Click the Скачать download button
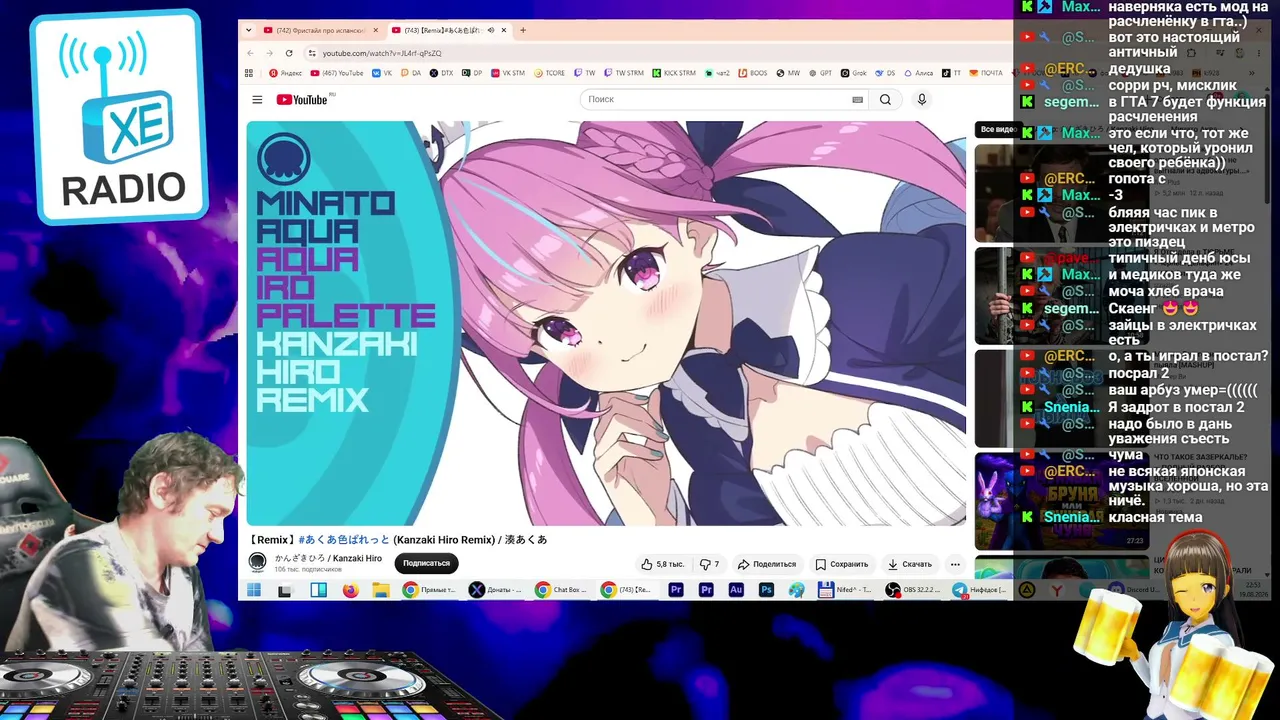 pos(910,564)
